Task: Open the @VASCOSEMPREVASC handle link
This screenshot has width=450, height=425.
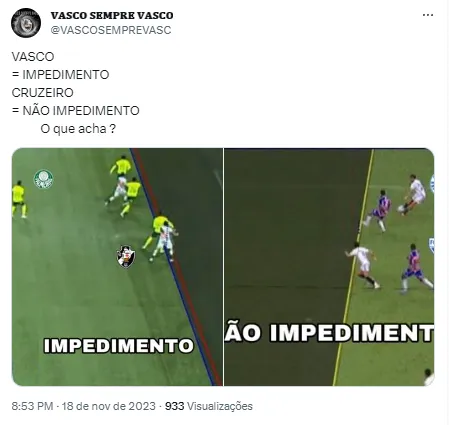Action: coord(111,30)
